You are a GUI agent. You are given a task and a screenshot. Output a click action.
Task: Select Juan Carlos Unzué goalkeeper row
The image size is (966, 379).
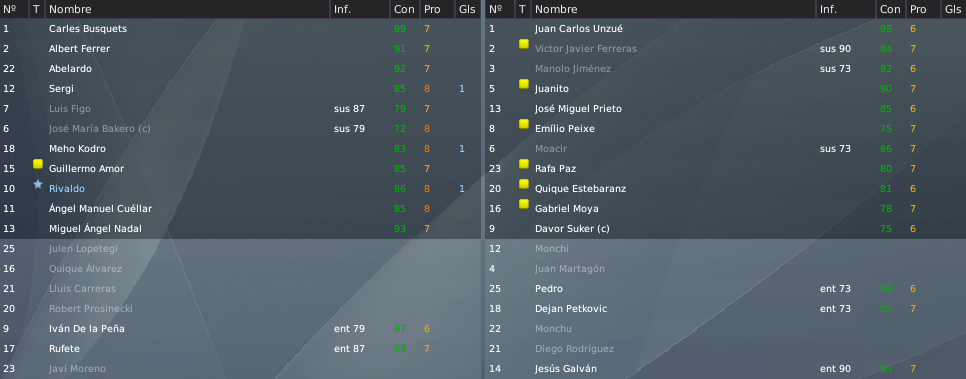coord(726,28)
